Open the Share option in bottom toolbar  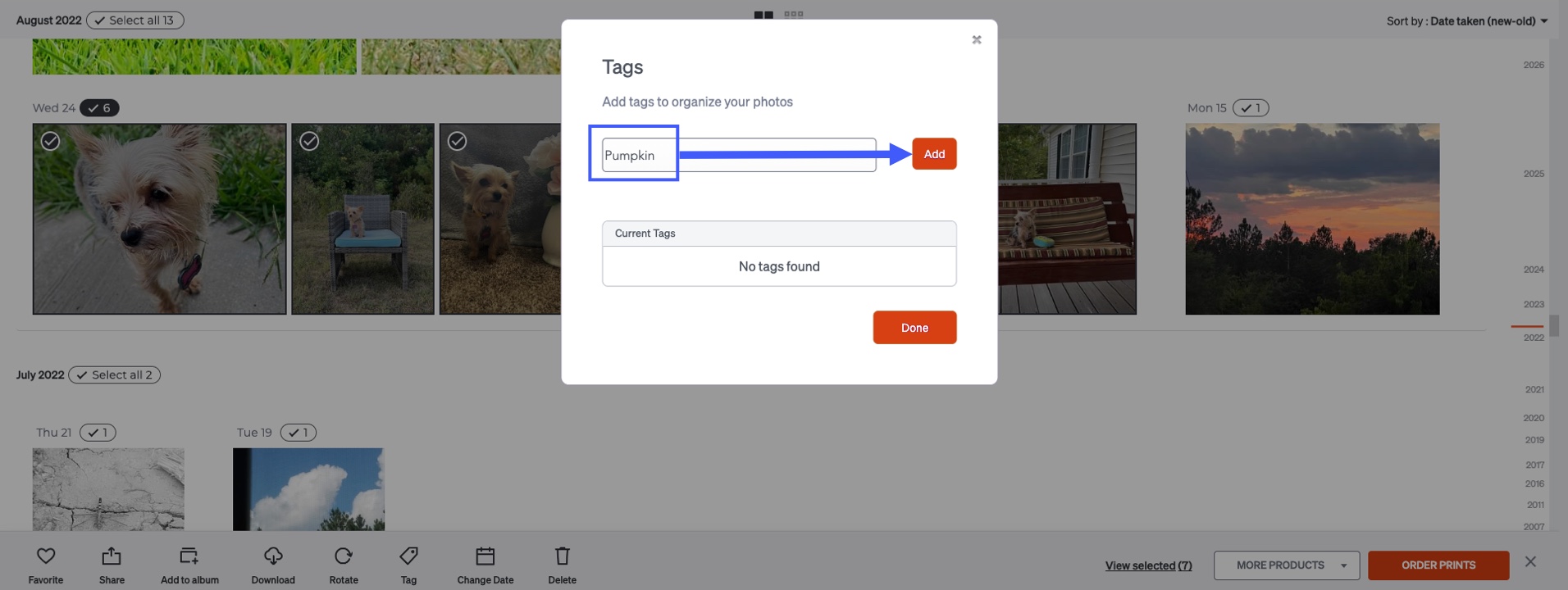(x=112, y=556)
